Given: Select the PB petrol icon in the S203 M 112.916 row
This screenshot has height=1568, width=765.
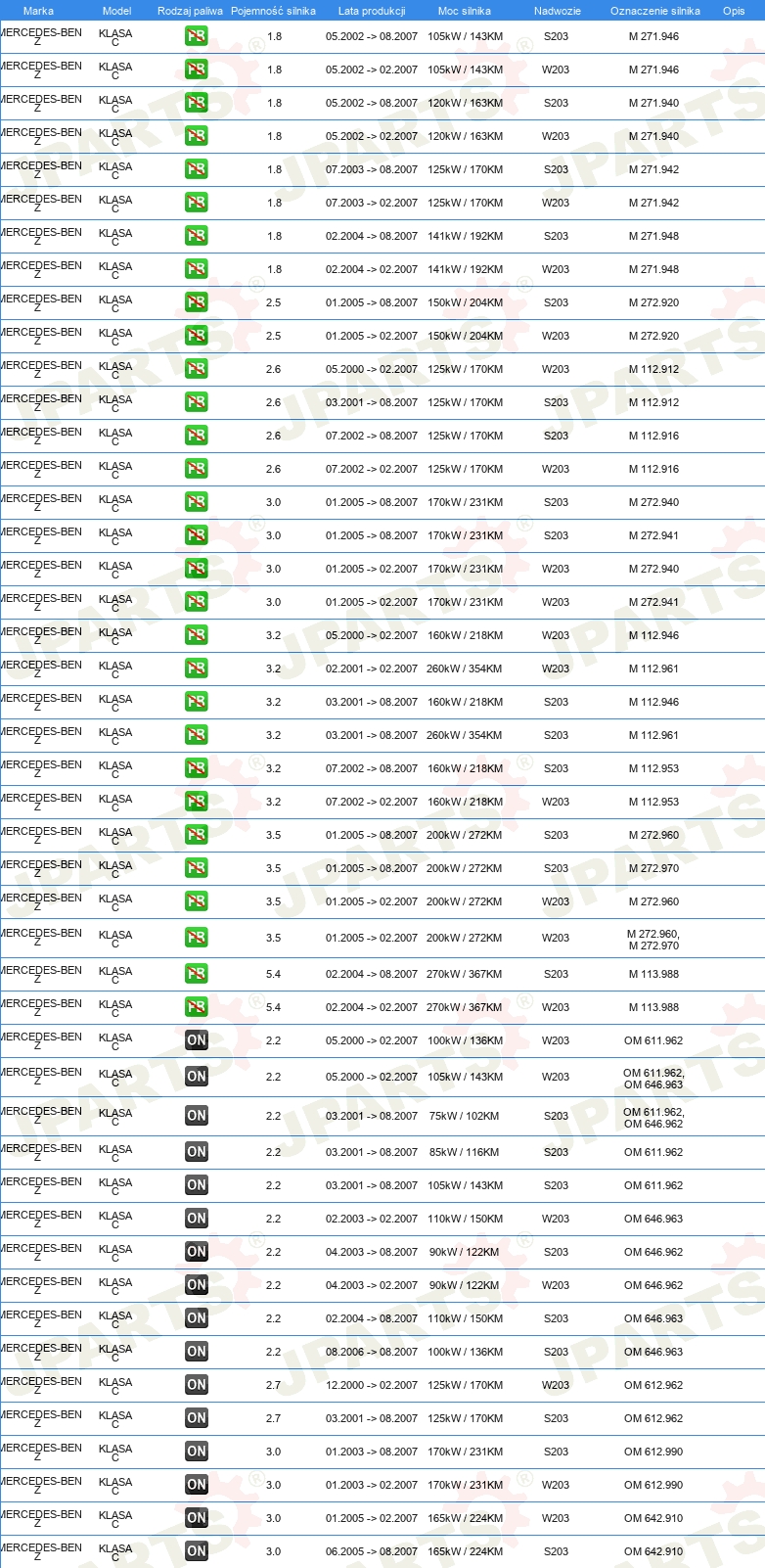Looking at the screenshot, I should [x=197, y=436].
